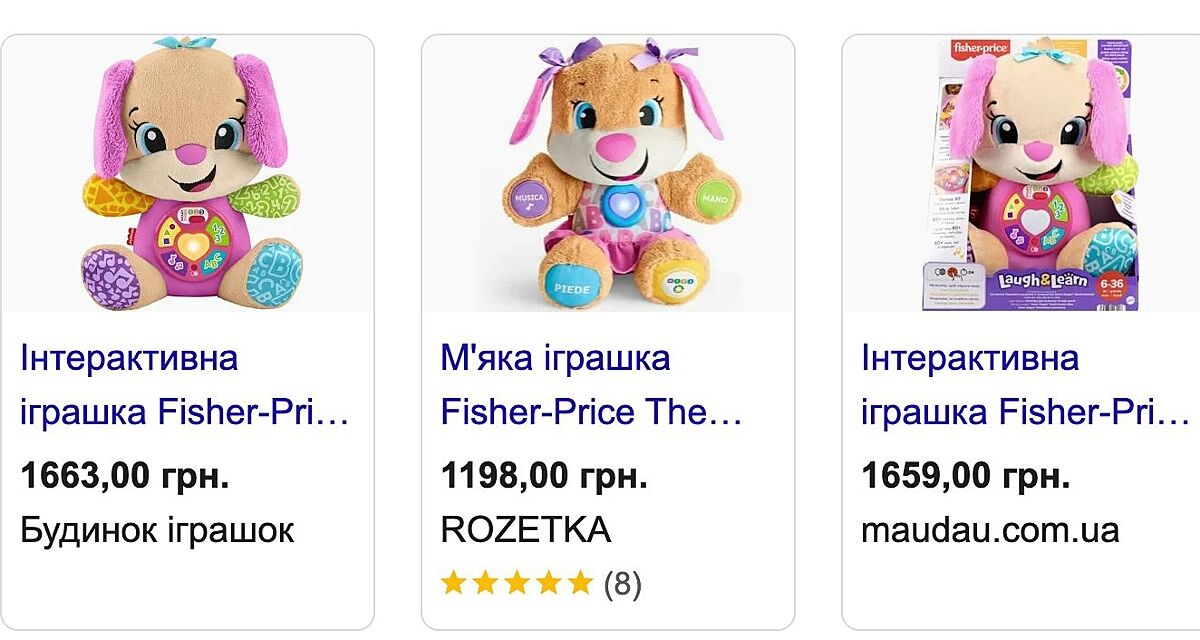The height and width of the screenshot is (640, 1200).
Task: Select the 'Будинок іграшок' store name
Action: pyautogui.click(x=157, y=530)
